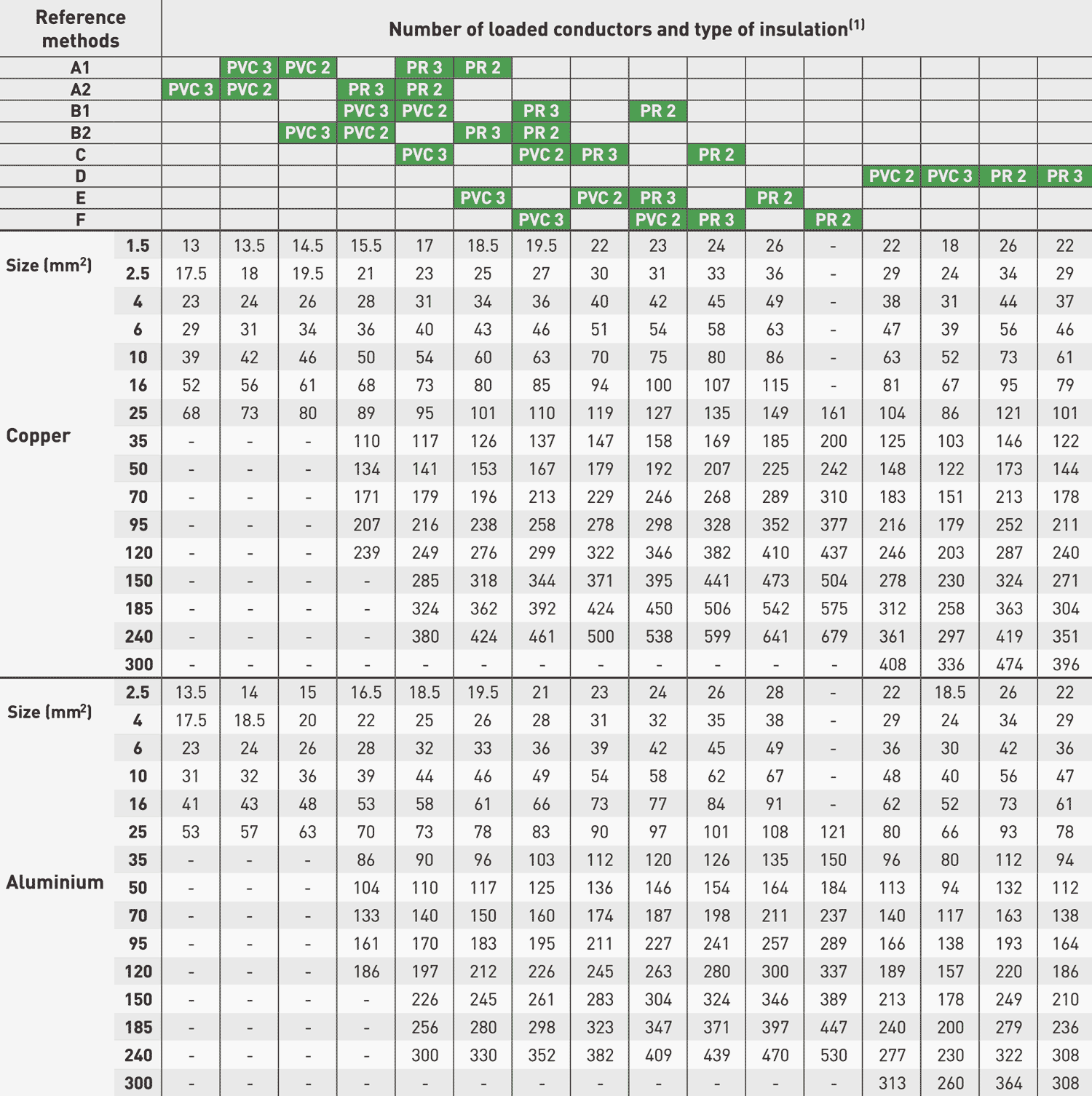Select the copper size label 1.5
1092x1096 pixels.
[x=138, y=246]
